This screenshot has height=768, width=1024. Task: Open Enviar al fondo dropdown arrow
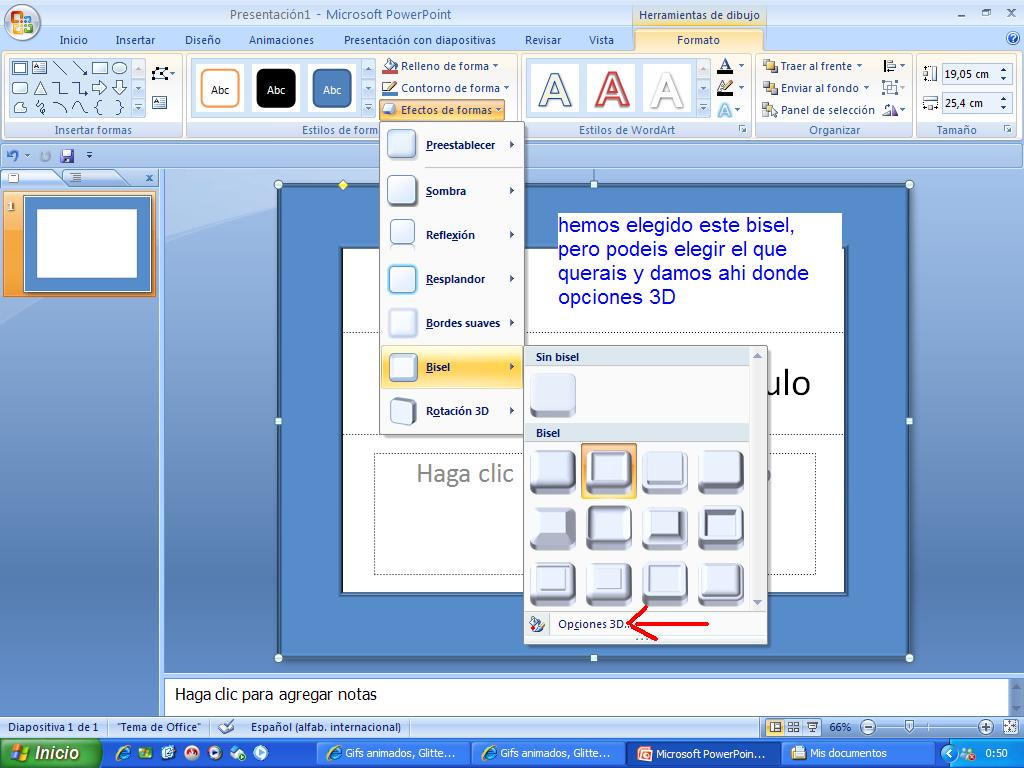point(867,88)
